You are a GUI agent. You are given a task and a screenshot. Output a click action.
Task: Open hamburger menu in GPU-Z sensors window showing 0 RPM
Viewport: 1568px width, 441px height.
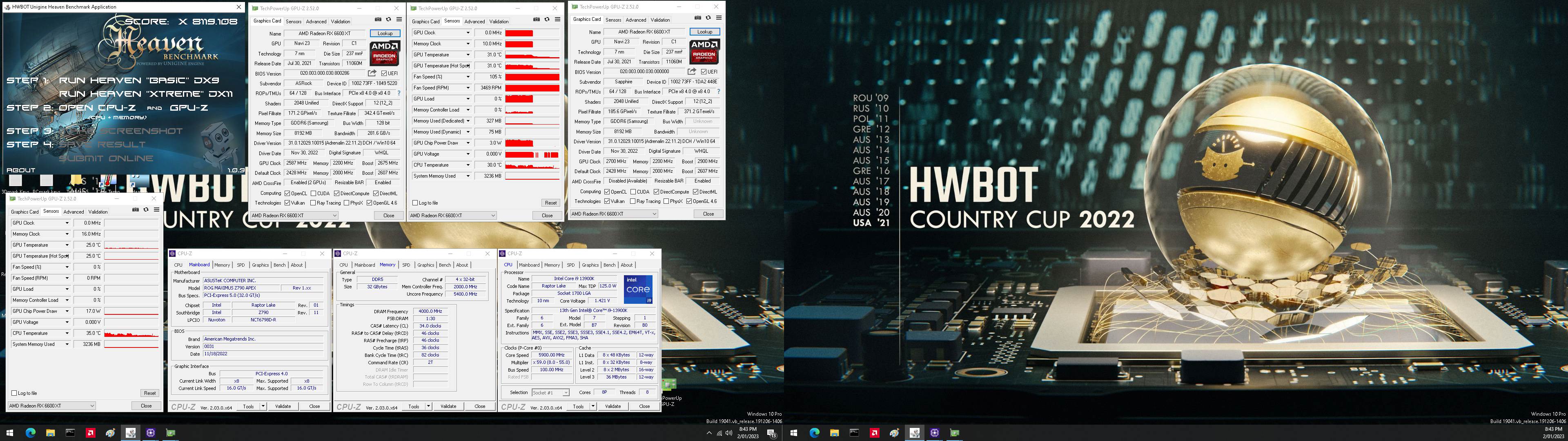156,210
